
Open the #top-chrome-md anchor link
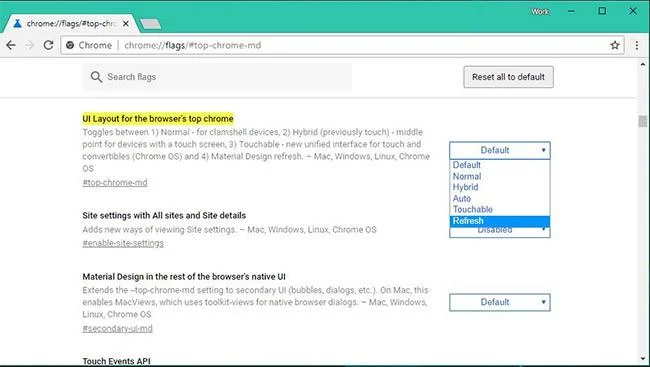[115, 182]
